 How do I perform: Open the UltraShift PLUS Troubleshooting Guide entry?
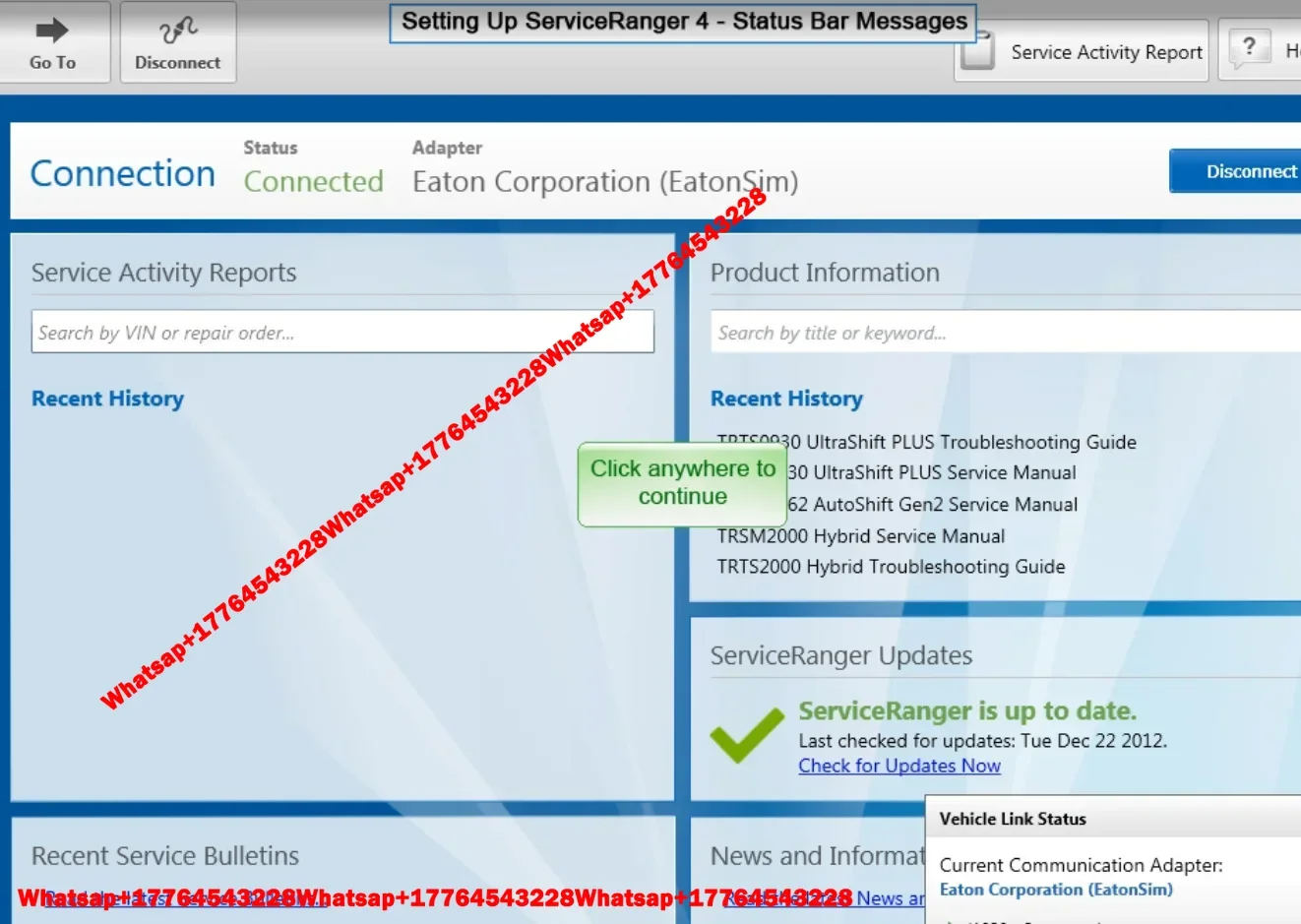(926, 442)
